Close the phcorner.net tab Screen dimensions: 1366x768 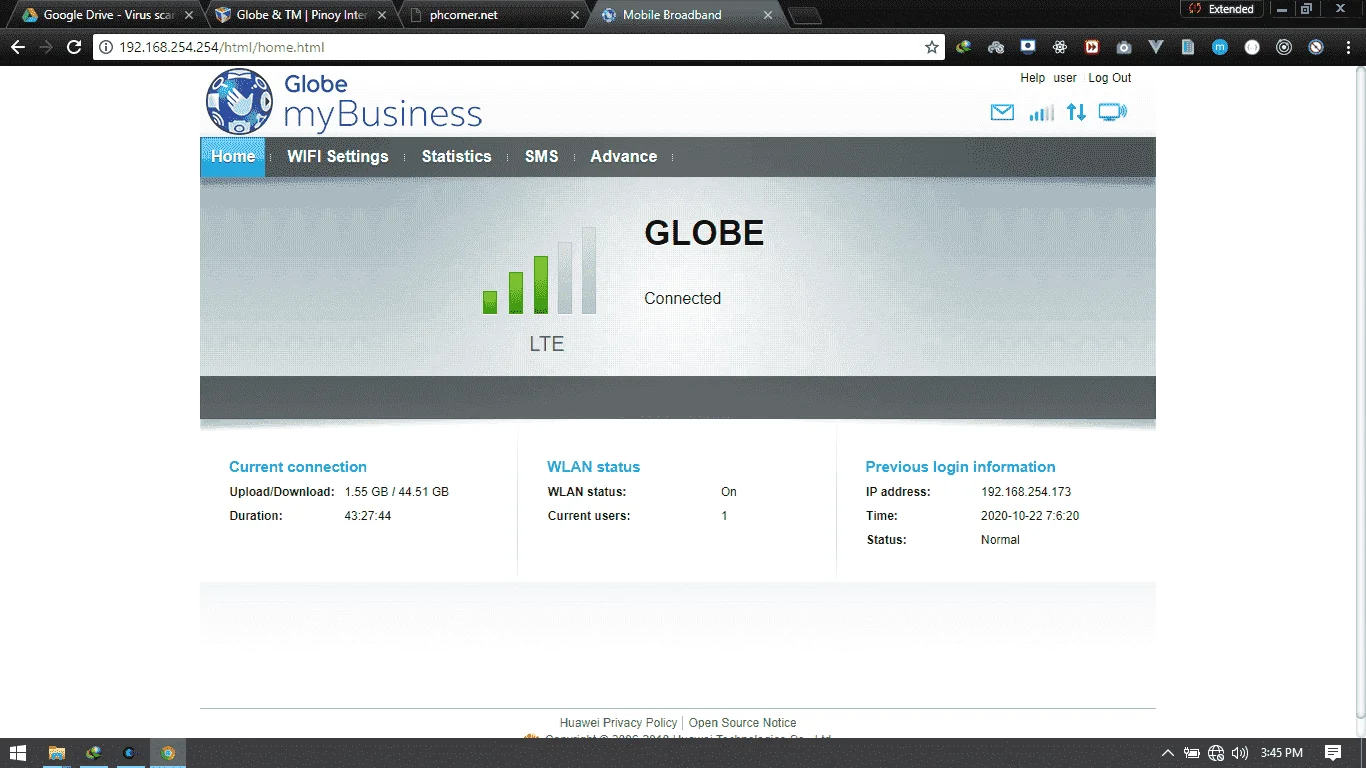574,15
